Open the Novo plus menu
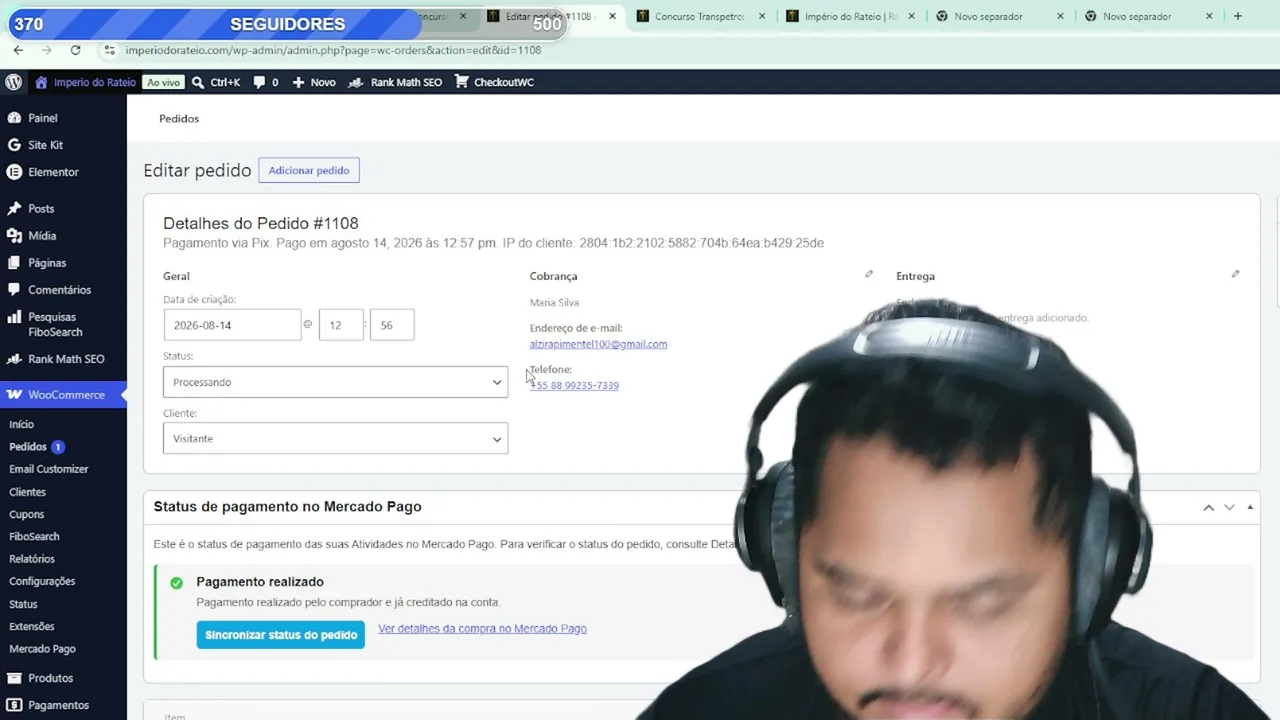This screenshot has height=720, width=1280. tap(313, 82)
